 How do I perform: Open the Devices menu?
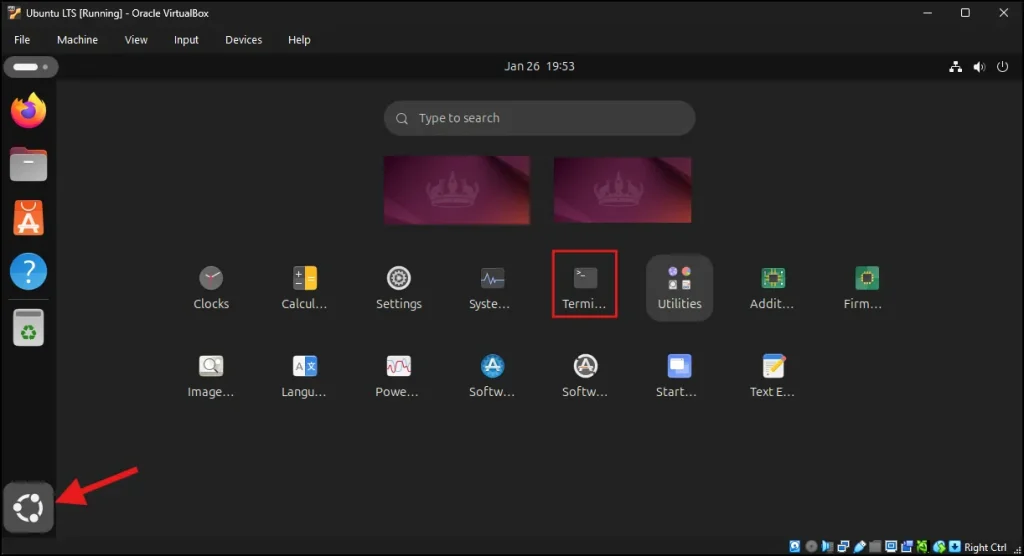pyautogui.click(x=244, y=40)
